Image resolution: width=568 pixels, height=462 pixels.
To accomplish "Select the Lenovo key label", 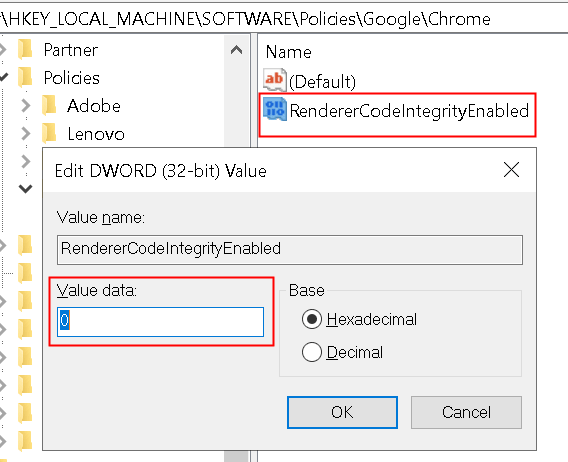I will [96, 134].
